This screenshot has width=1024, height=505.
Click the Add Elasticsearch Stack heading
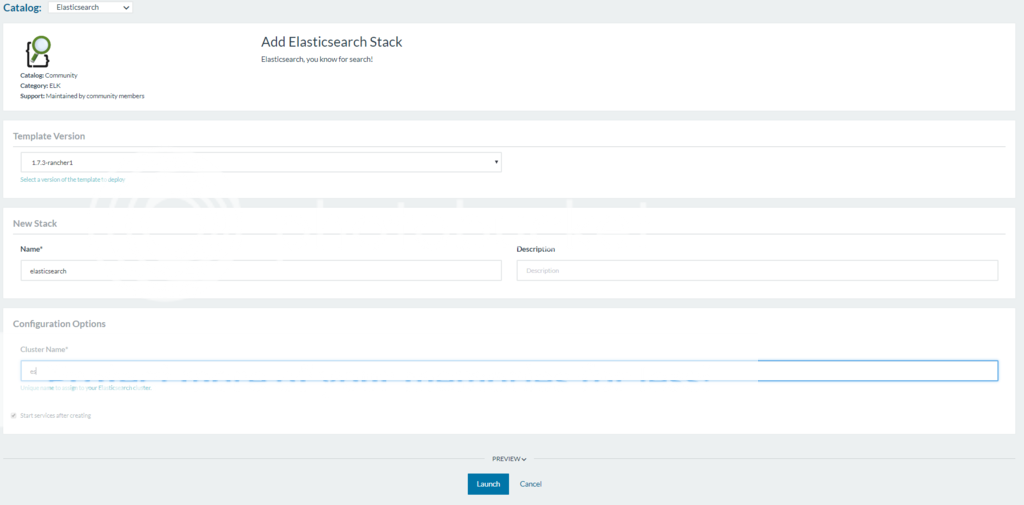331,42
